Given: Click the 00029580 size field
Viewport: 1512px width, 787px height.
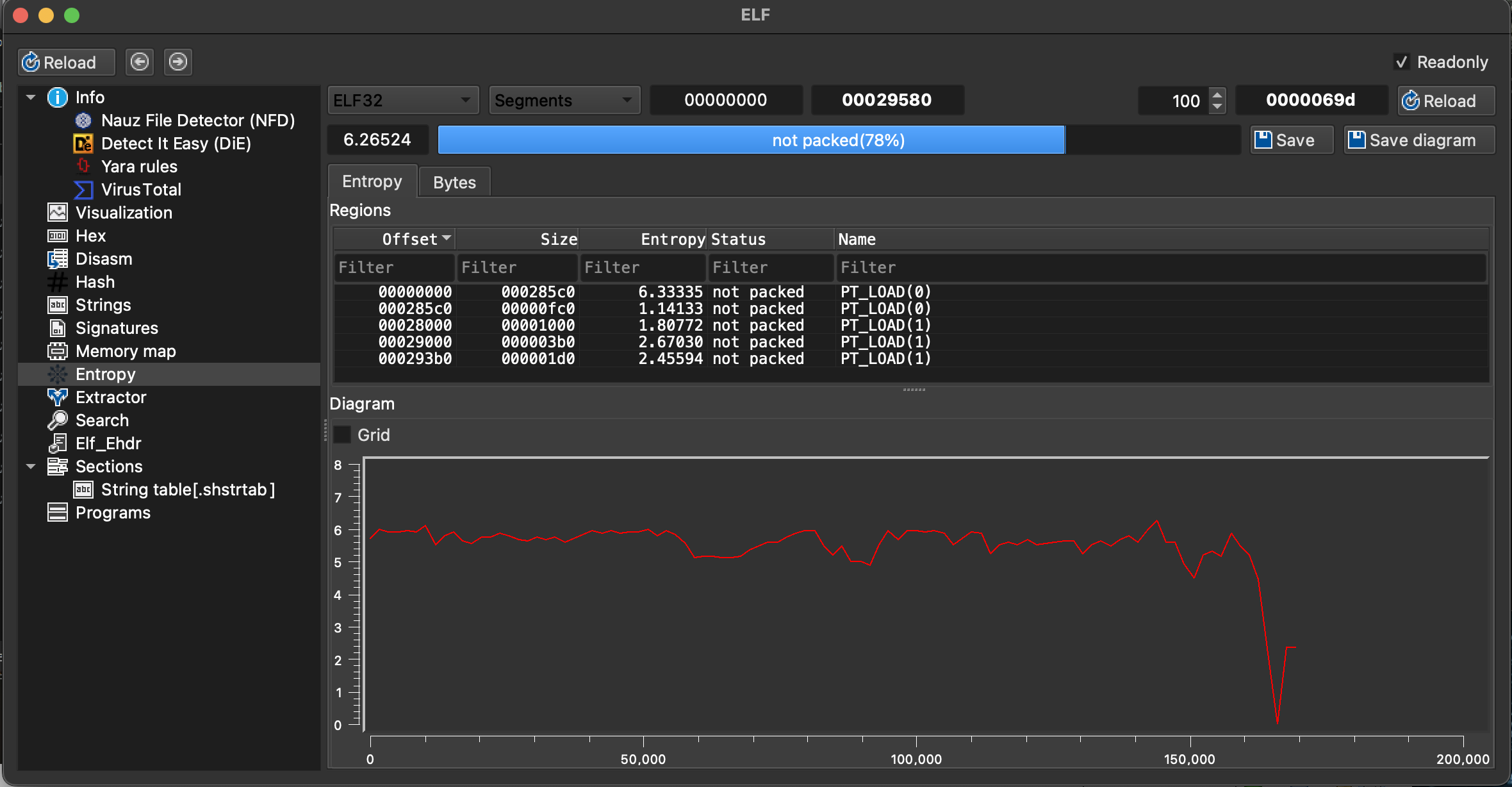Looking at the screenshot, I should [887, 100].
